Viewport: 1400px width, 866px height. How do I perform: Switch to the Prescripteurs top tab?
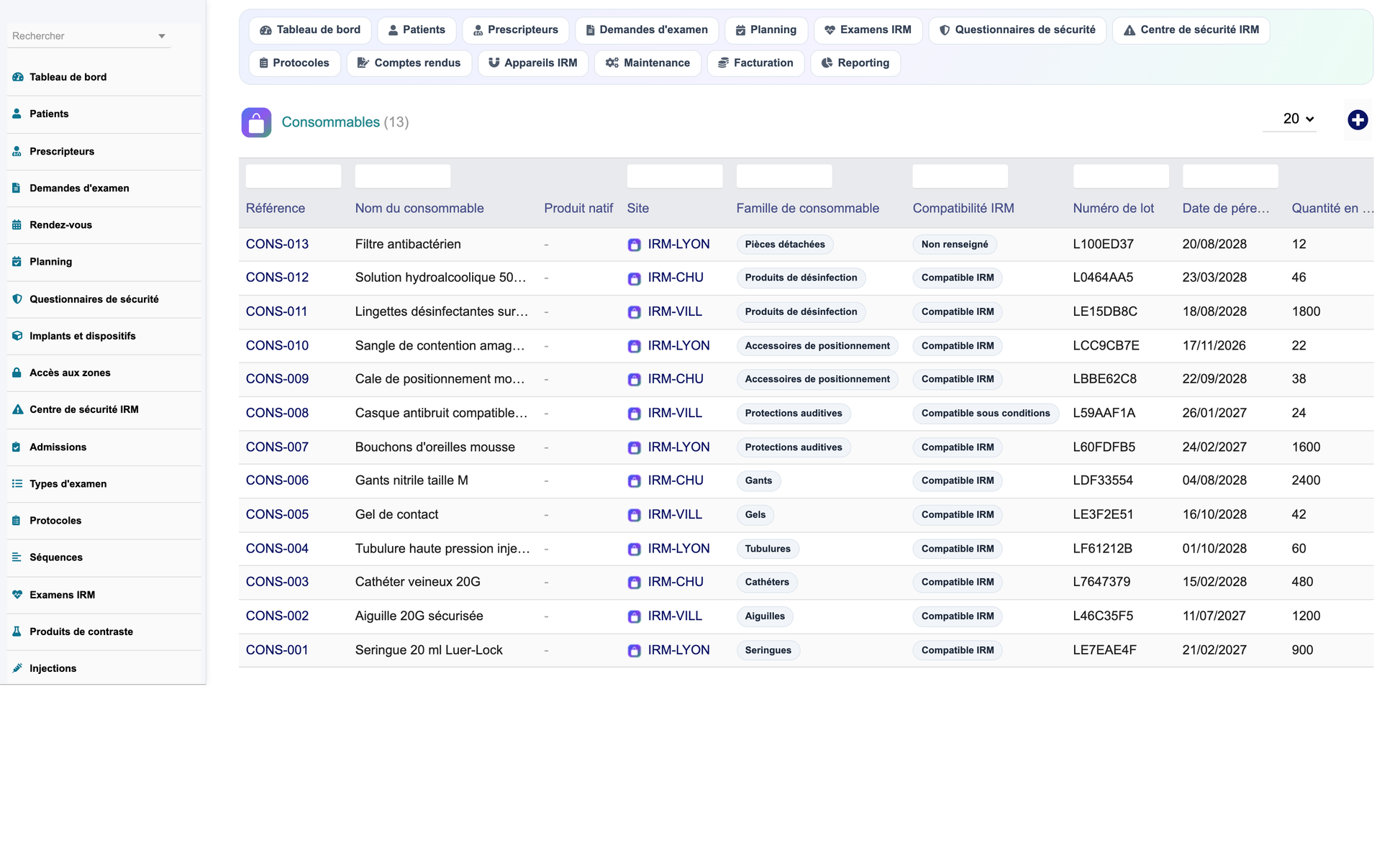point(516,30)
